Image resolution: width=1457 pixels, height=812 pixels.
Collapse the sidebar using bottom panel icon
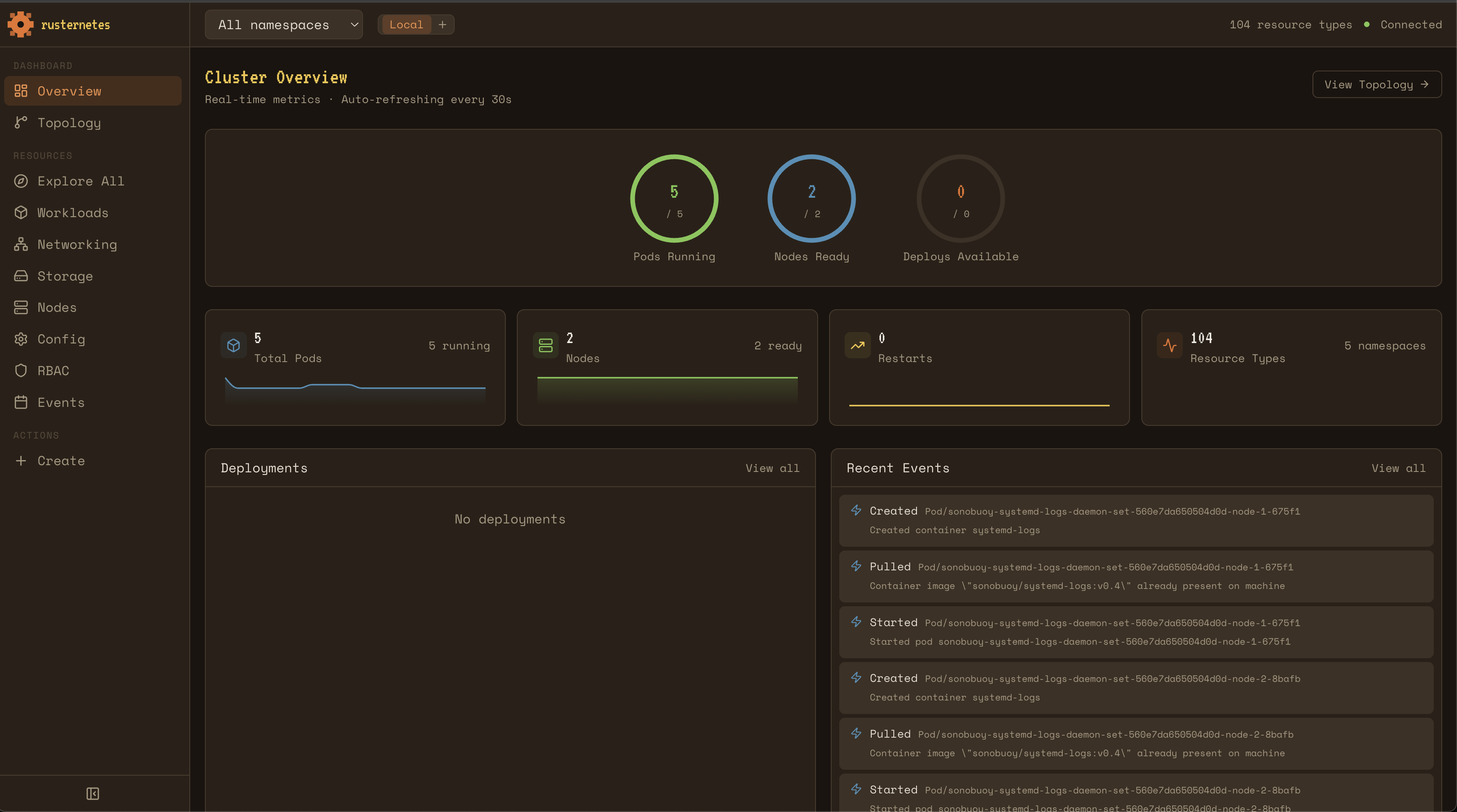93,793
